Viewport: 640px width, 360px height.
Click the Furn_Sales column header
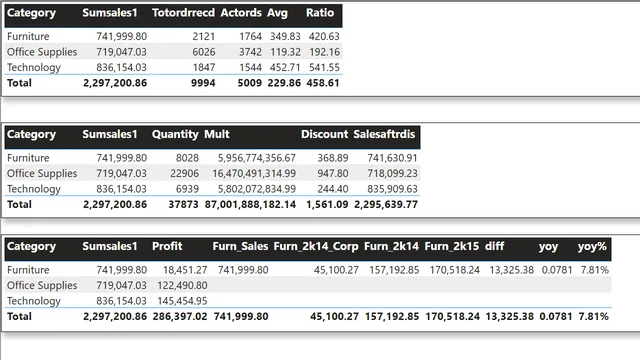pos(240,247)
